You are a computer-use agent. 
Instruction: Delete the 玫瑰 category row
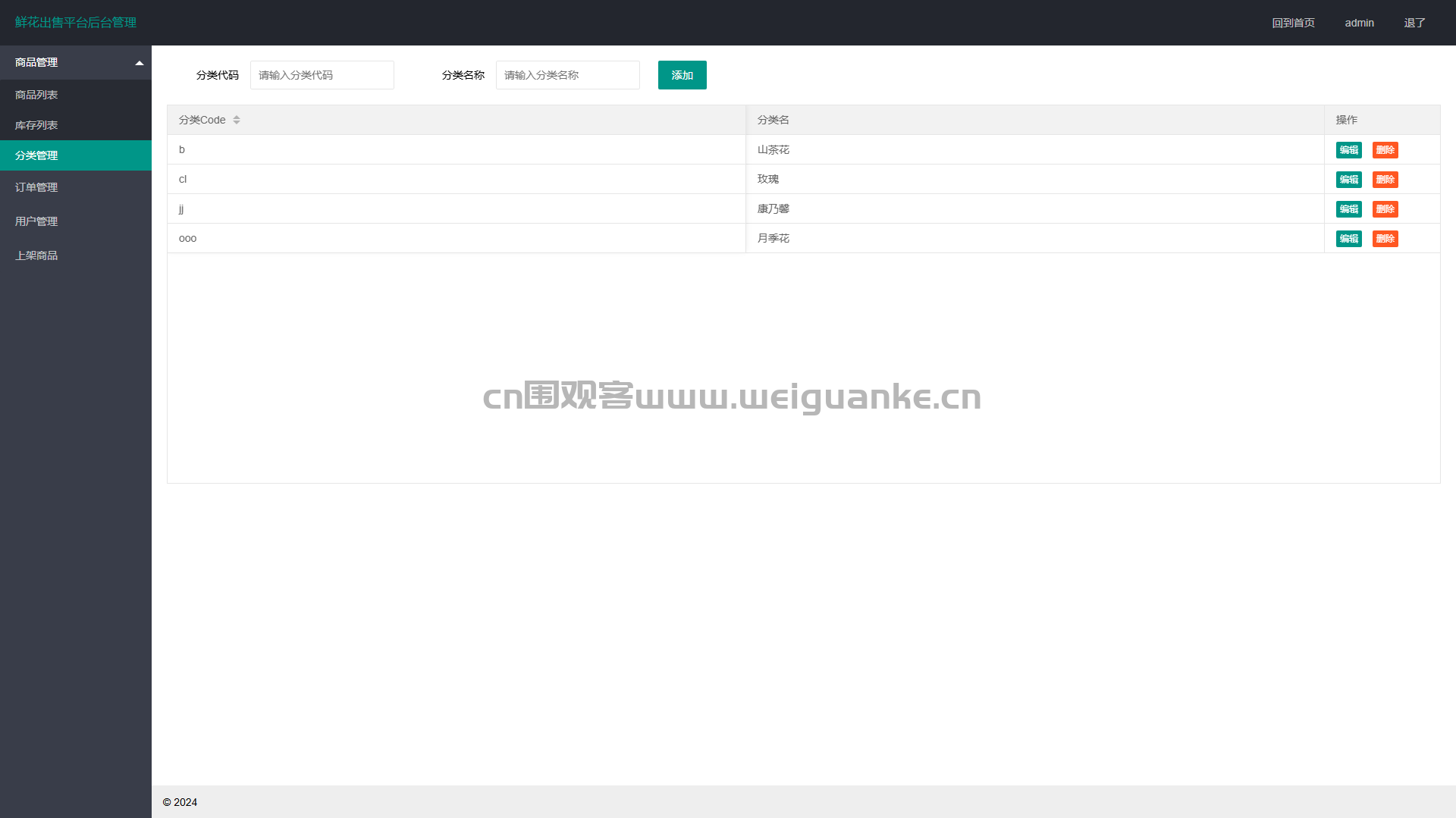tap(1385, 180)
